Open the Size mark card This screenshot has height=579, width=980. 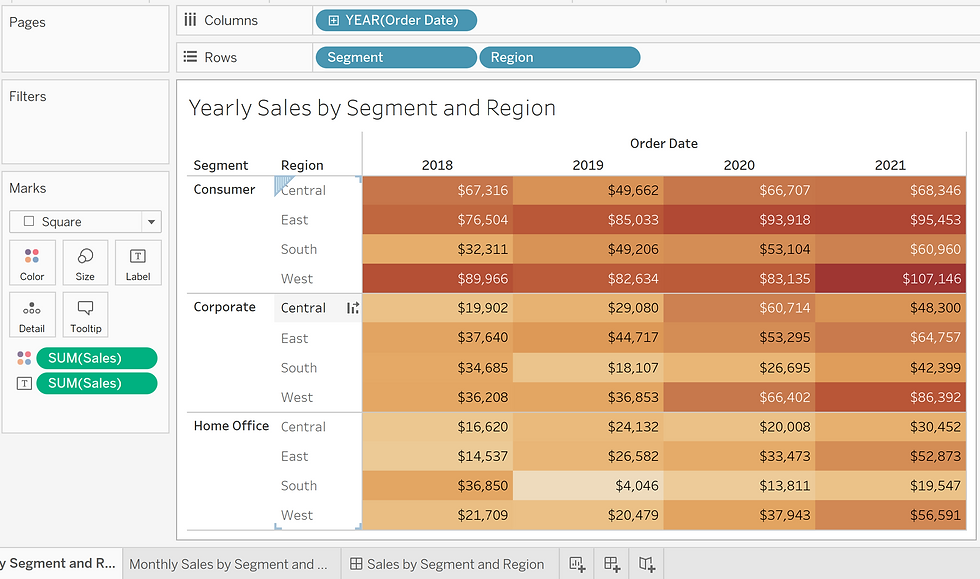85,263
